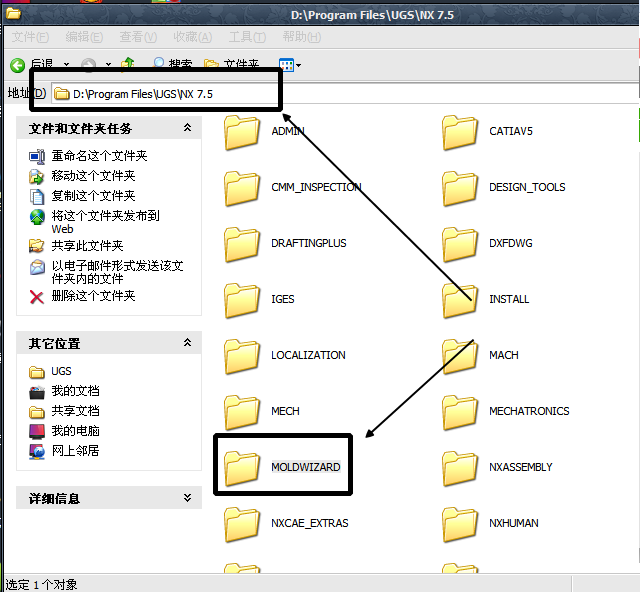Select the INSTALL folder icon
Viewport: 640px width, 592px height.
[460, 300]
